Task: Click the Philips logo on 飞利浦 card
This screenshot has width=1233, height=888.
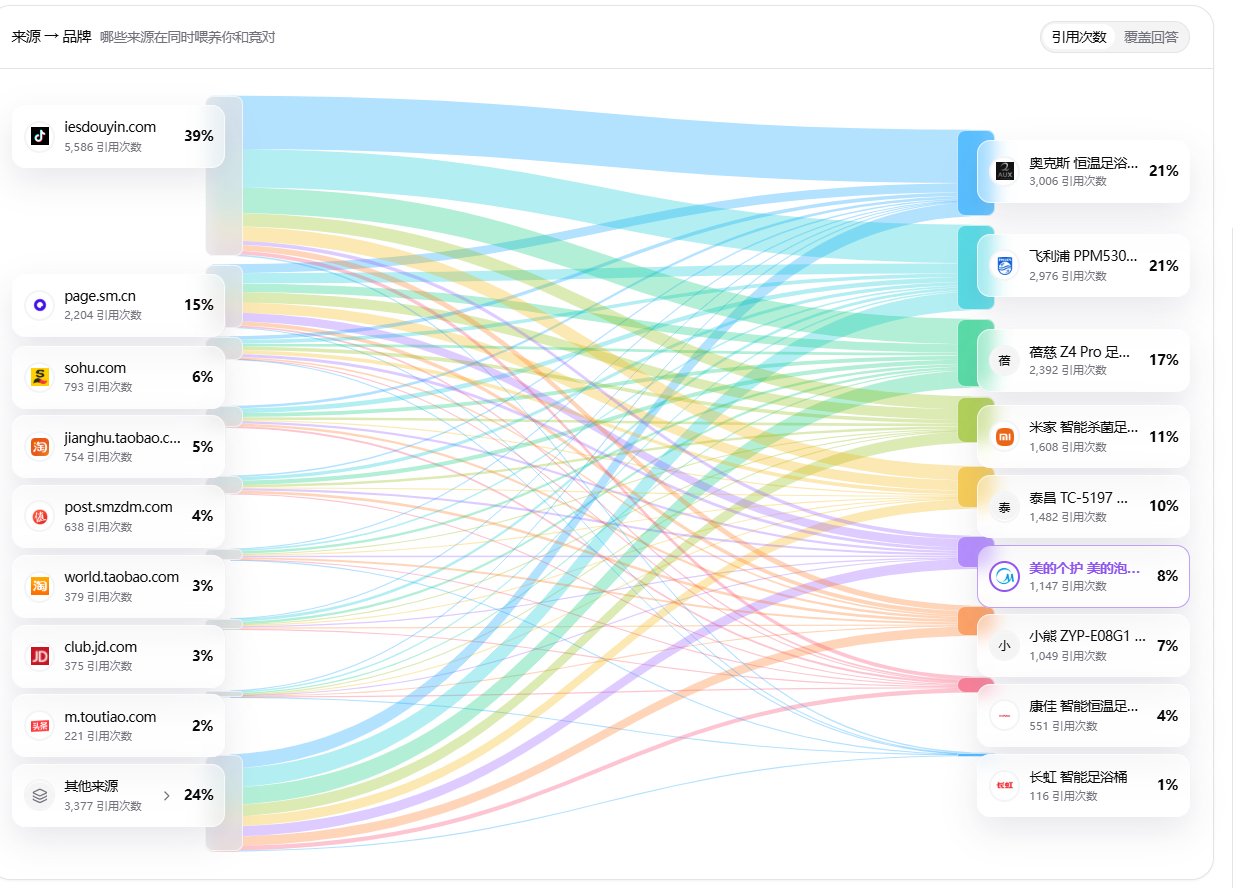Action: coord(1005,265)
